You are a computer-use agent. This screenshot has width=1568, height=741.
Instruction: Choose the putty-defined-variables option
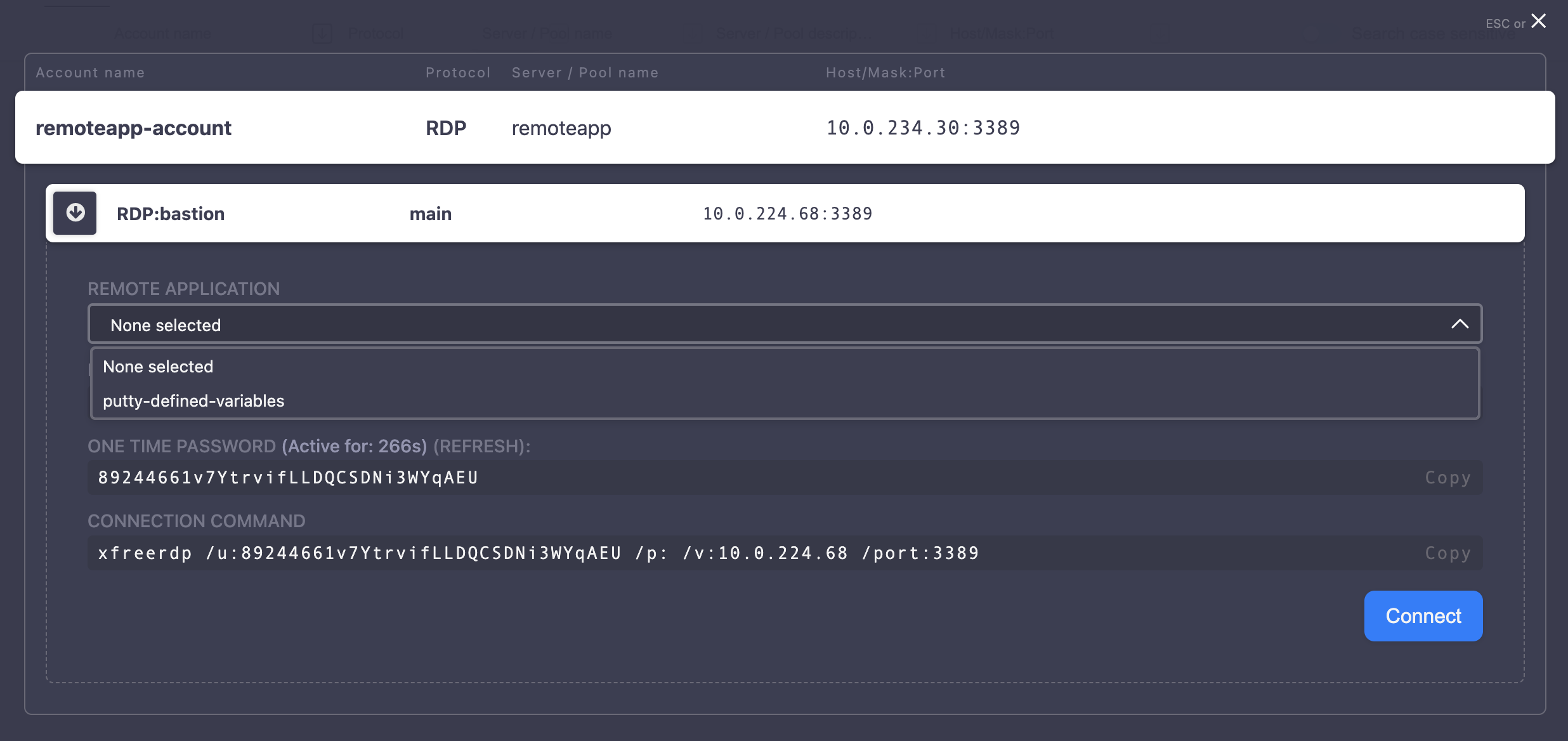coord(193,401)
